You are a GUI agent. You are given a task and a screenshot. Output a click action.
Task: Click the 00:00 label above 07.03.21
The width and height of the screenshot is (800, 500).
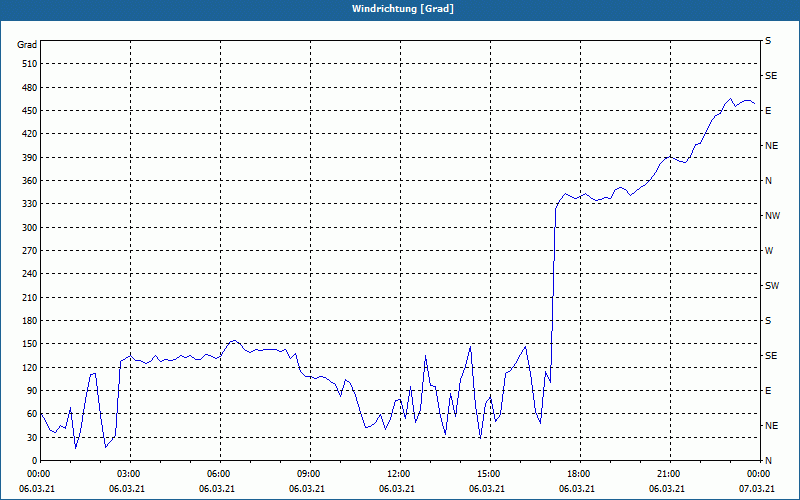pos(760,474)
